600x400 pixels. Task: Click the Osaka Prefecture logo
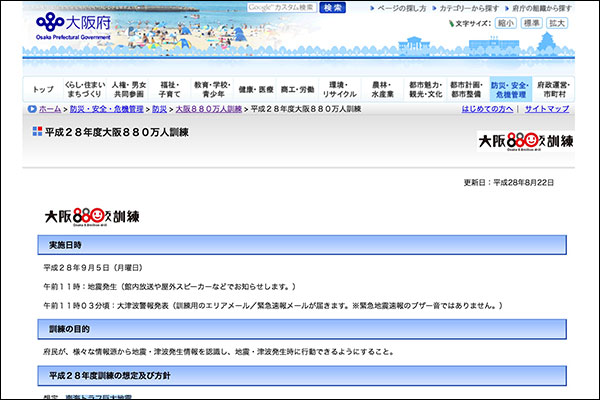tap(70, 22)
